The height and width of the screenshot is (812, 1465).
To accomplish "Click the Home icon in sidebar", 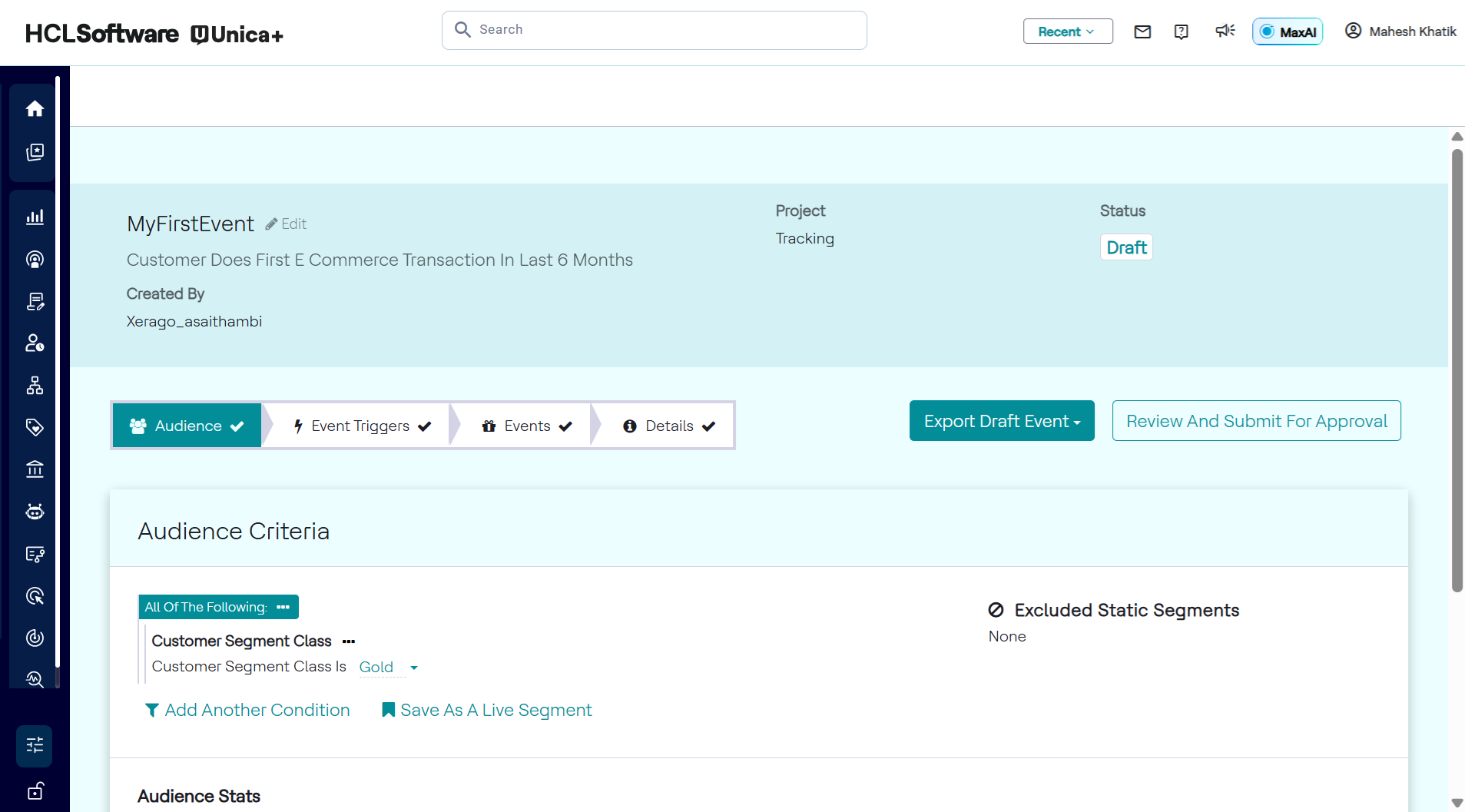I will (x=35, y=109).
